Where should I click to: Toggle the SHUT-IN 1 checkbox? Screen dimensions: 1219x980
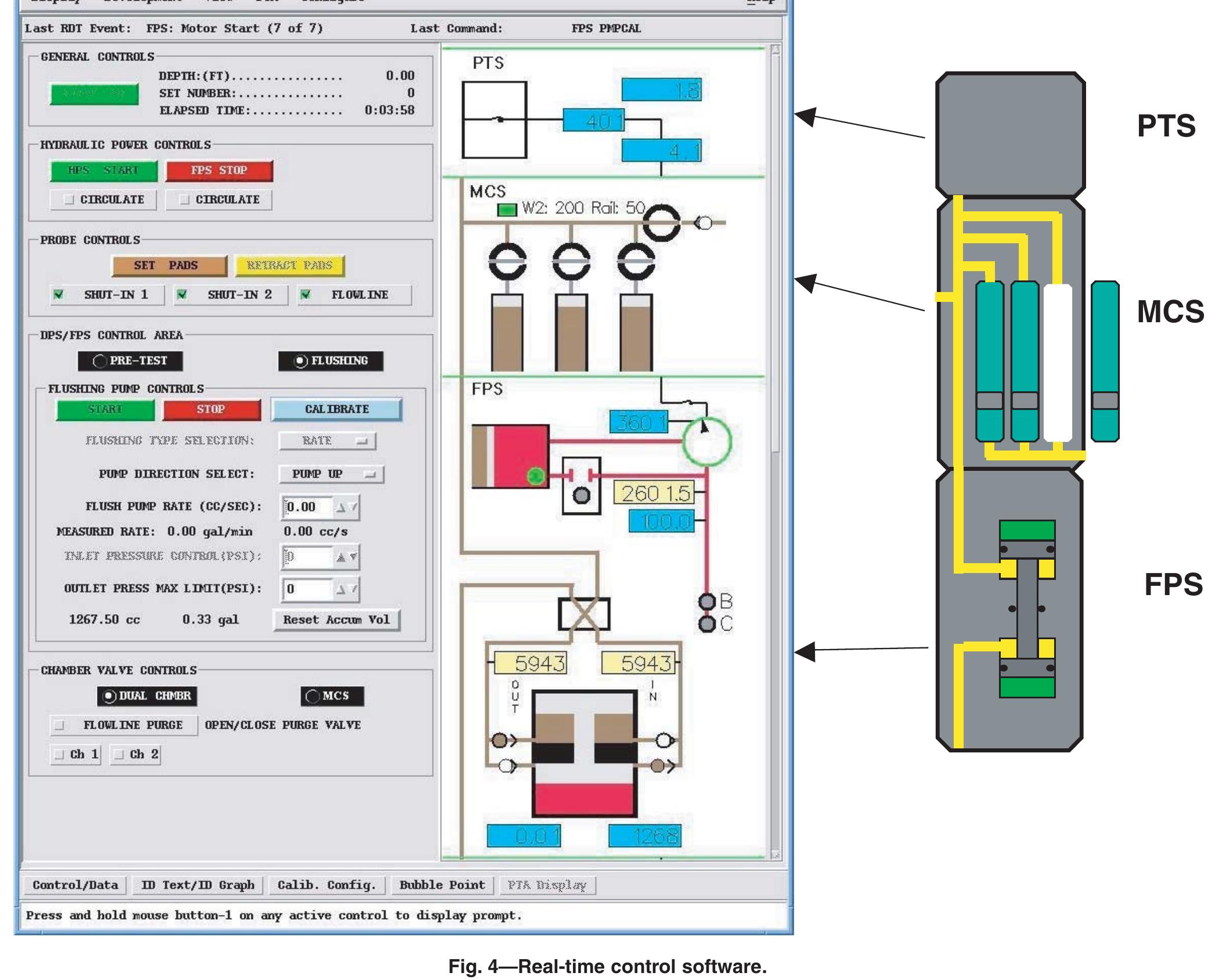(58, 295)
